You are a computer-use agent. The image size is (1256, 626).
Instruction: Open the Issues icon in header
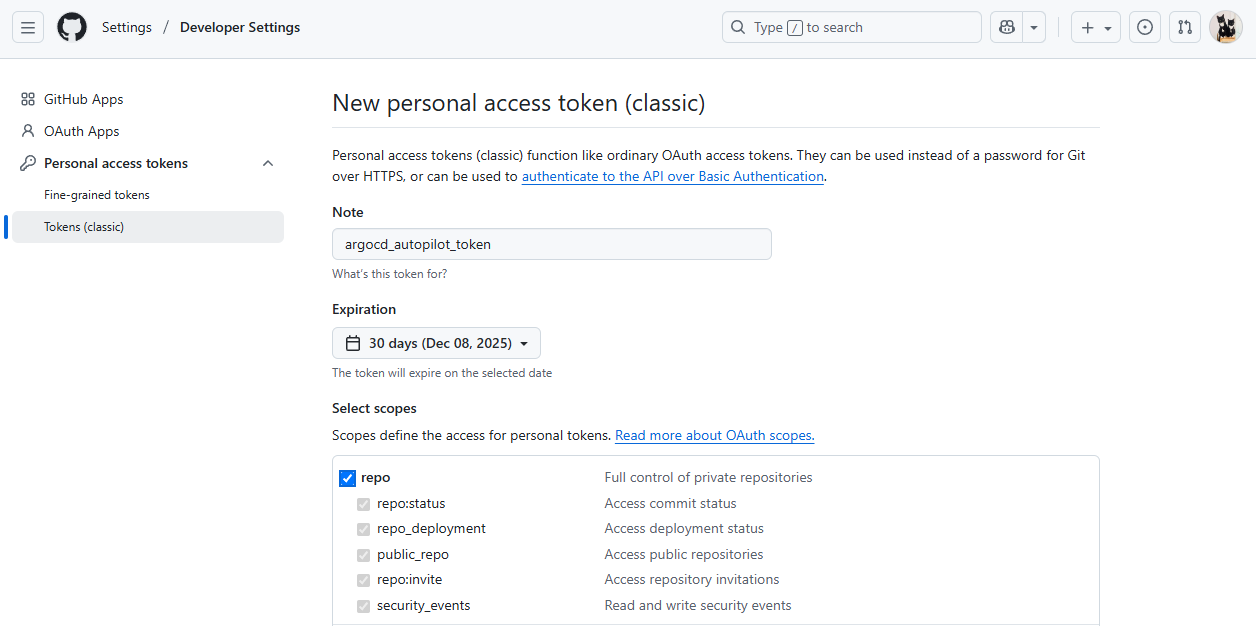pyautogui.click(x=1145, y=28)
